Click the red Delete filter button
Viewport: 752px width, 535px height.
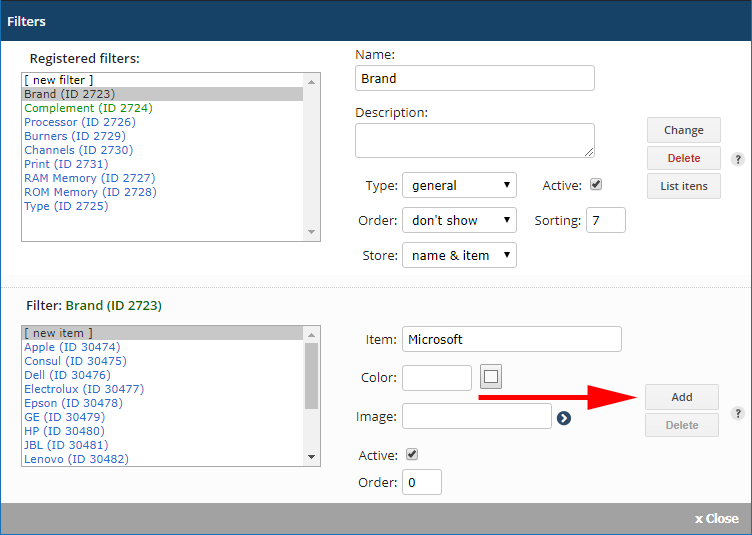683,158
